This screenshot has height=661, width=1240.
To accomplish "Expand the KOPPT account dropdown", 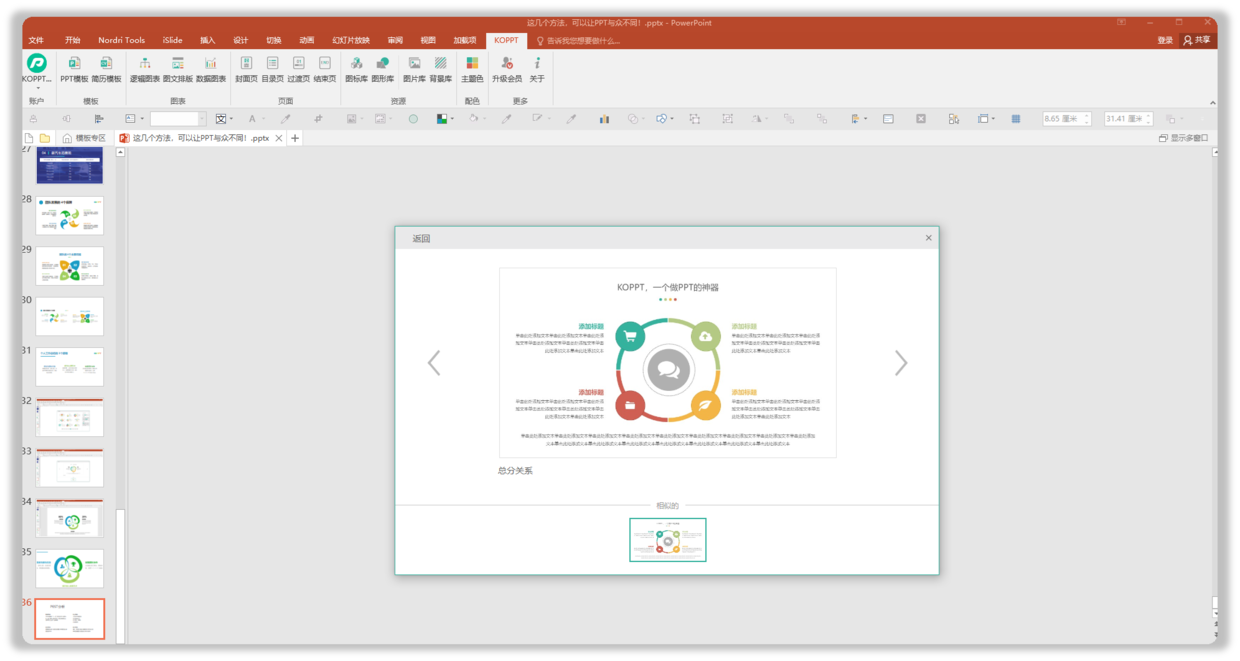I will [37, 88].
